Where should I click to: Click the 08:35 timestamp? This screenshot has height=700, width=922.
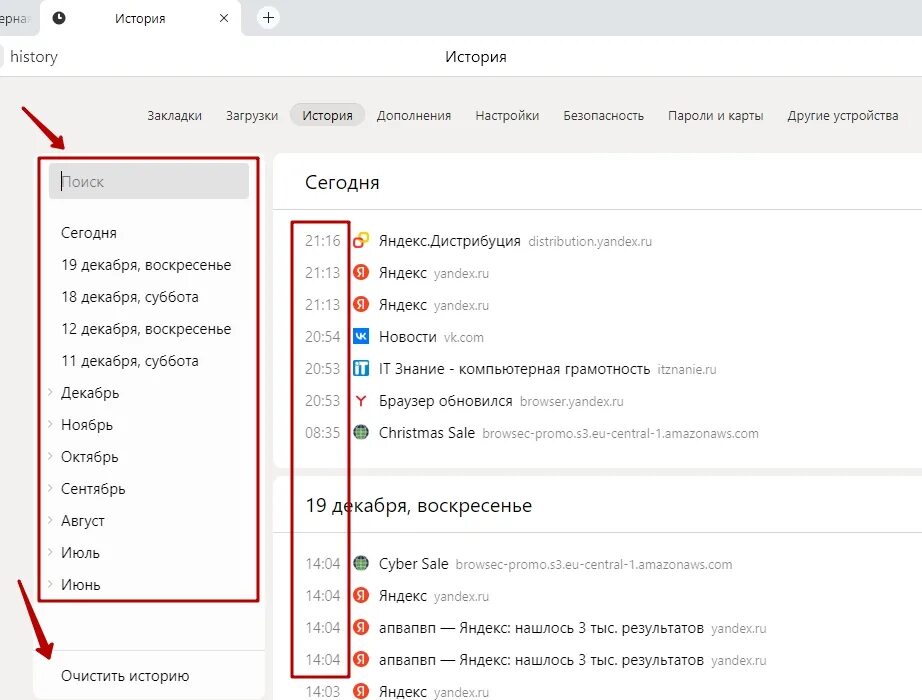click(322, 432)
